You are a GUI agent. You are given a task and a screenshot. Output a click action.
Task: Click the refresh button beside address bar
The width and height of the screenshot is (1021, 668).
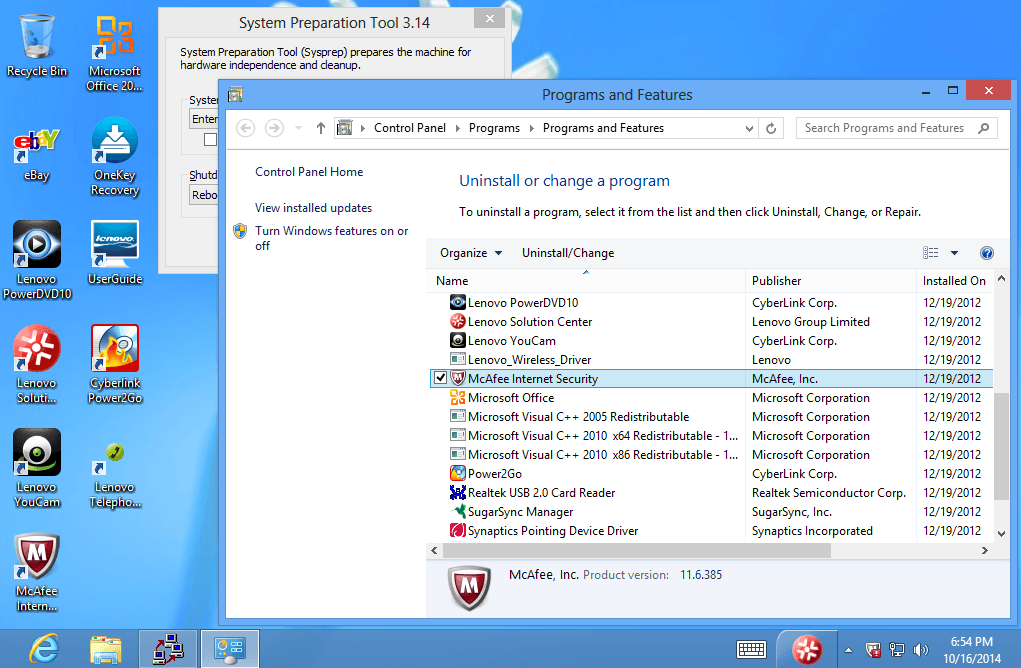pos(771,128)
